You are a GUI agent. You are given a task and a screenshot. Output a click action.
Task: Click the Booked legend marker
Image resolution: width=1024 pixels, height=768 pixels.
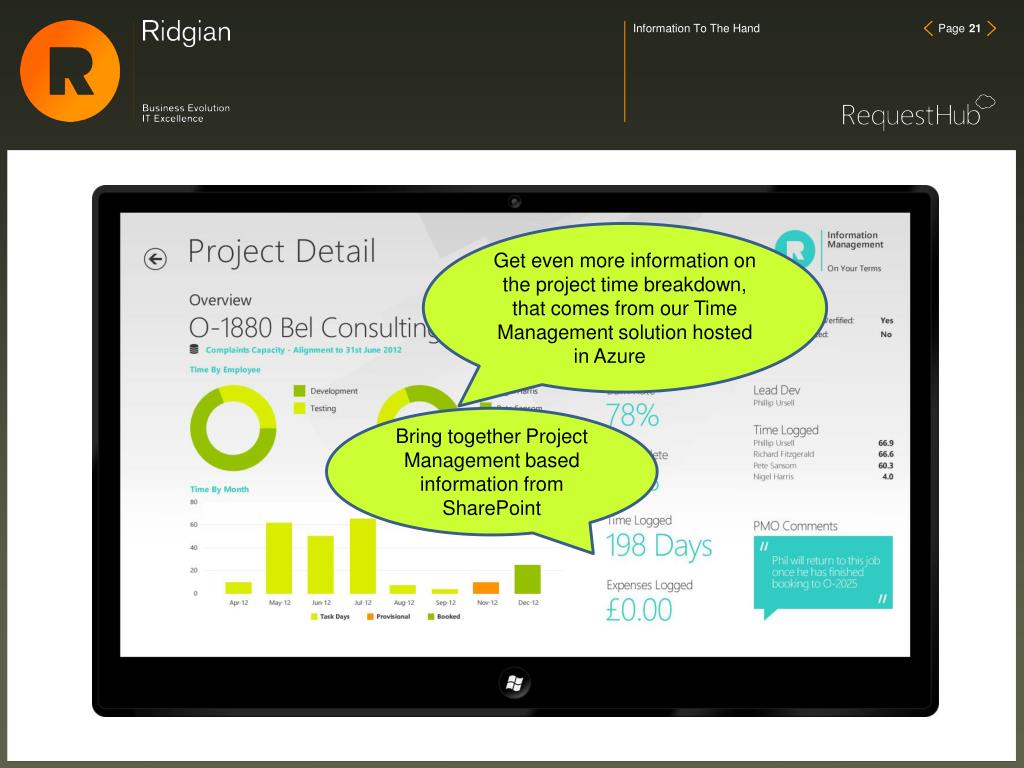click(x=431, y=616)
